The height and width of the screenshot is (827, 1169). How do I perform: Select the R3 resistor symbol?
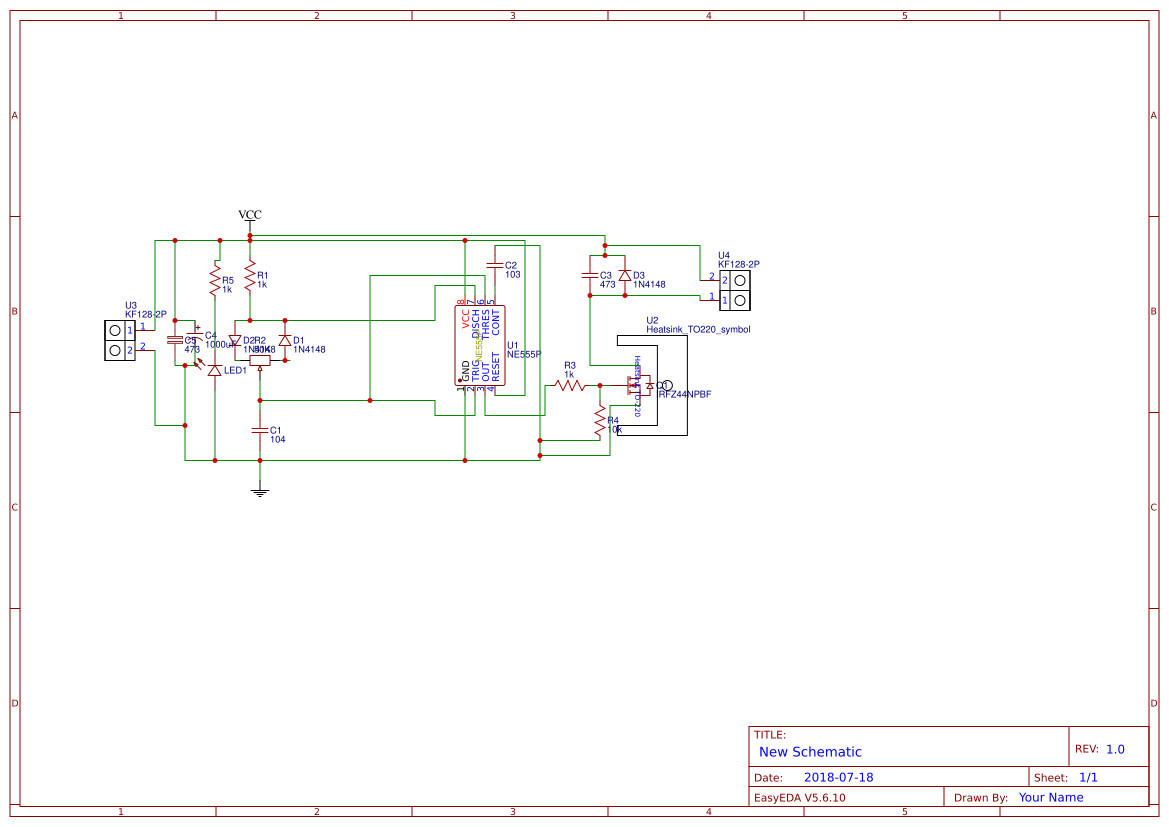point(570,386)
